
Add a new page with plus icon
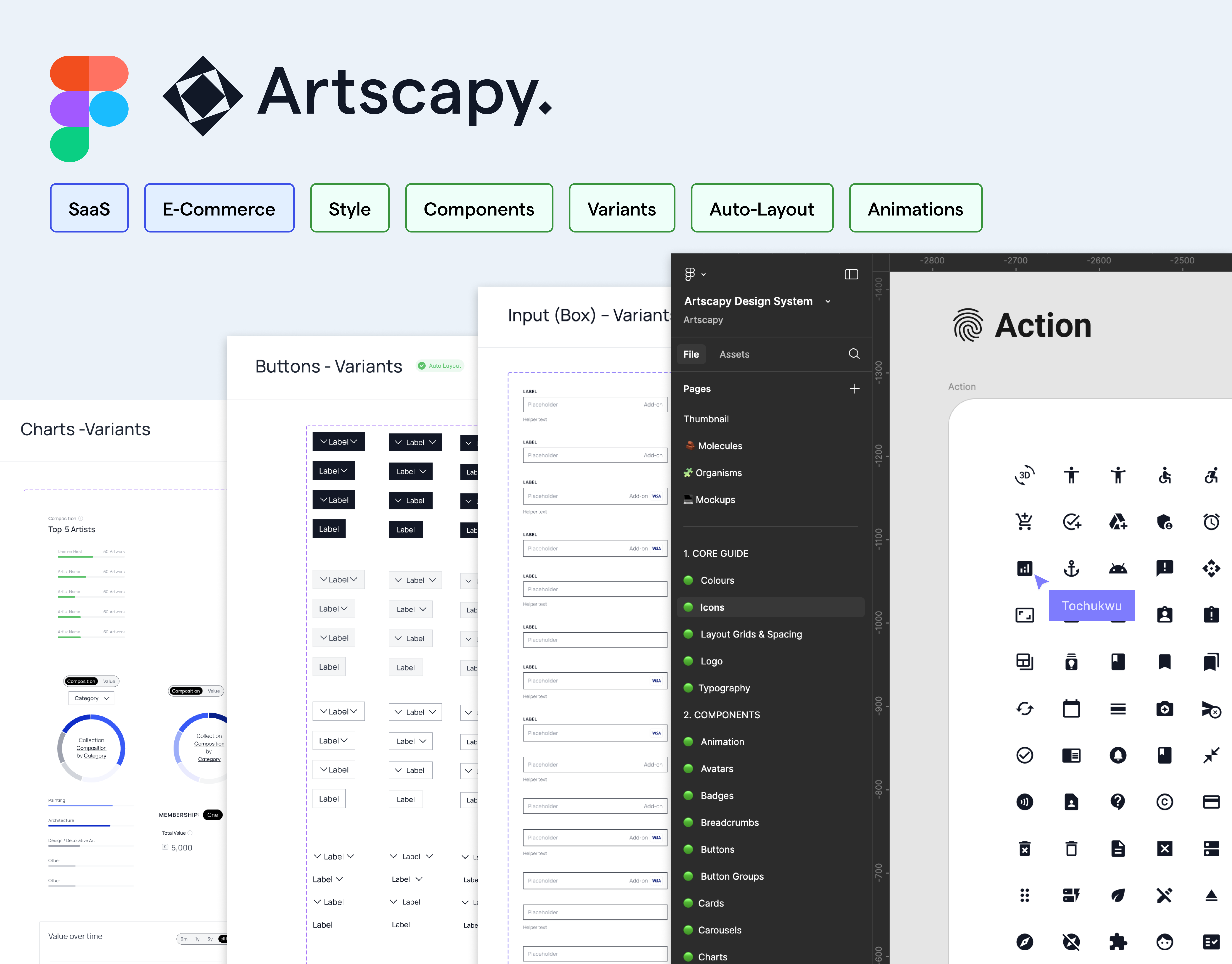(855, 389)
